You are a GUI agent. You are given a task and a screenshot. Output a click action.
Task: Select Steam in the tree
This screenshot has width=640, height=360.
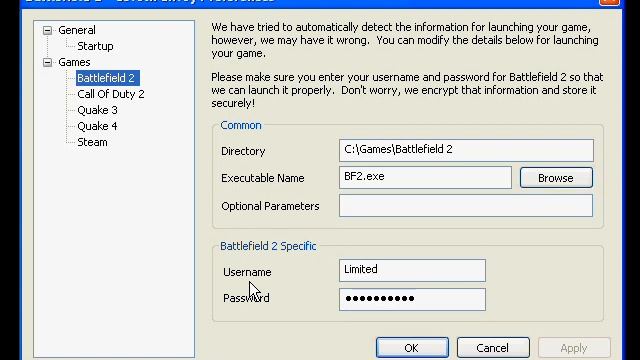(92, 142)
